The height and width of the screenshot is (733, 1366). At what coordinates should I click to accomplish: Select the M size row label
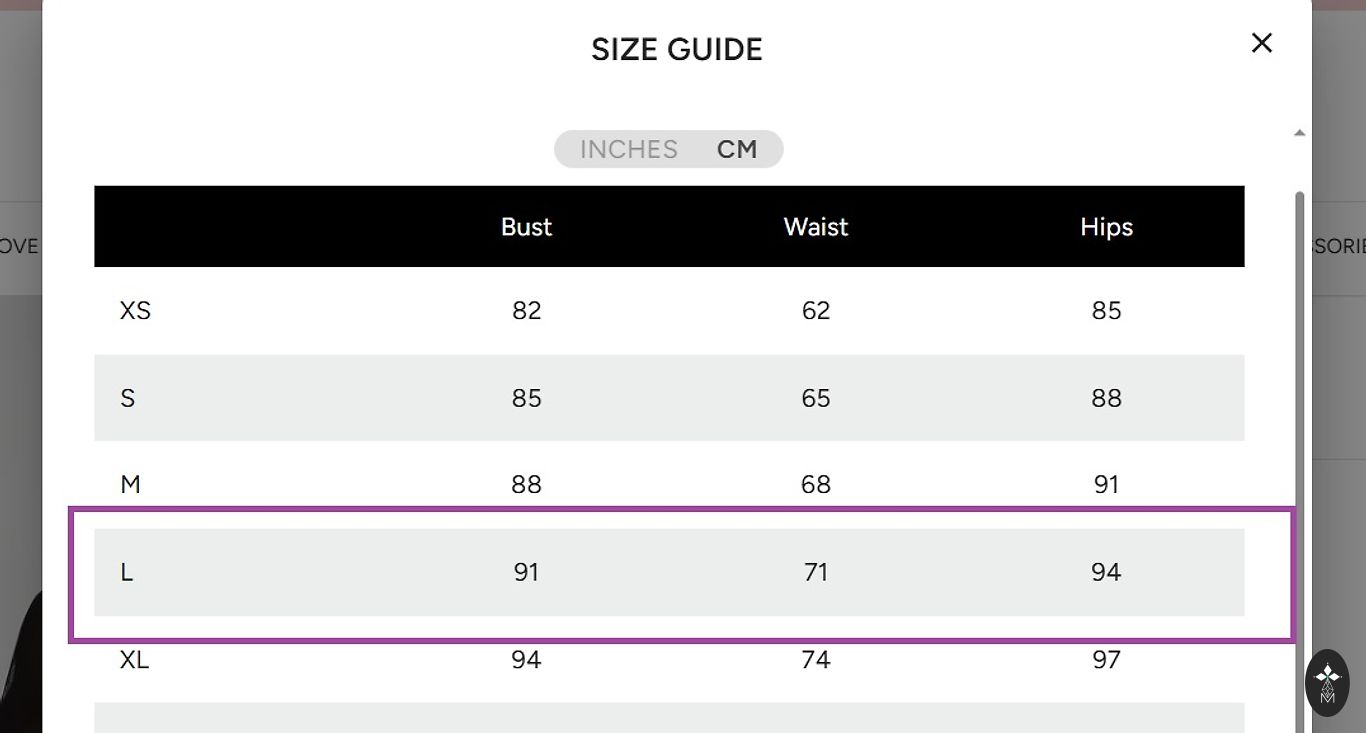pyautogui.click(x=130, y=485)
